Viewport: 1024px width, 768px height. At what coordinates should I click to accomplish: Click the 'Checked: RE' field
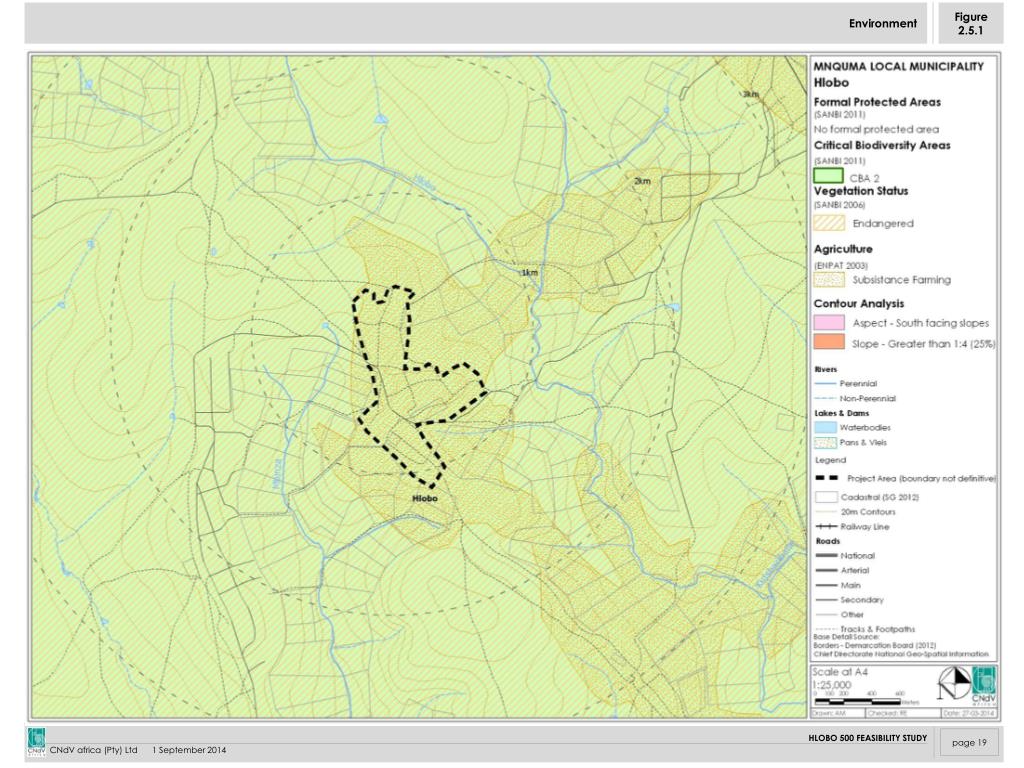coord(903,713)
